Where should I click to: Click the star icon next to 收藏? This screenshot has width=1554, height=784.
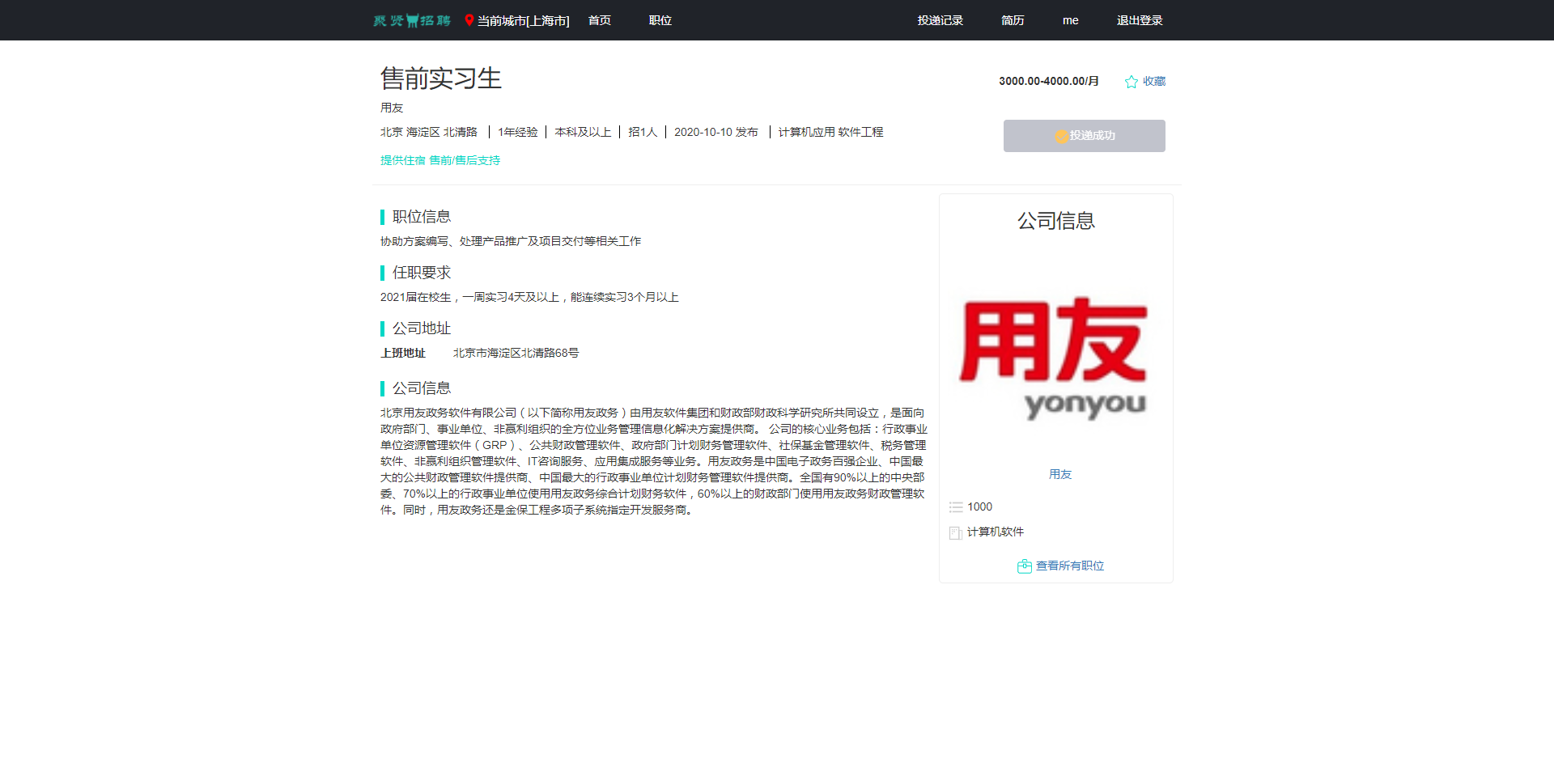tap(1130, 81)
